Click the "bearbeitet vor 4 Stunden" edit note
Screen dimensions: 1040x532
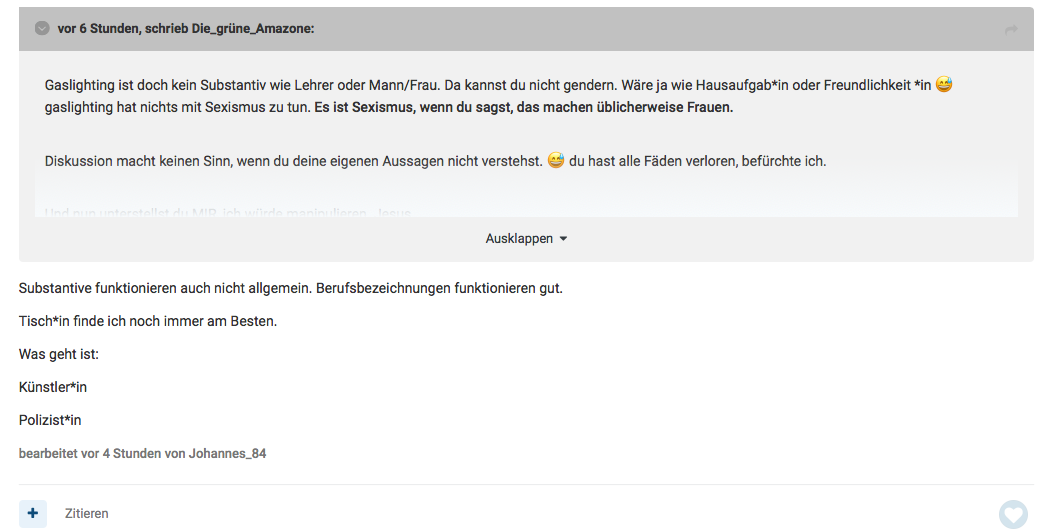pos(142,453)
